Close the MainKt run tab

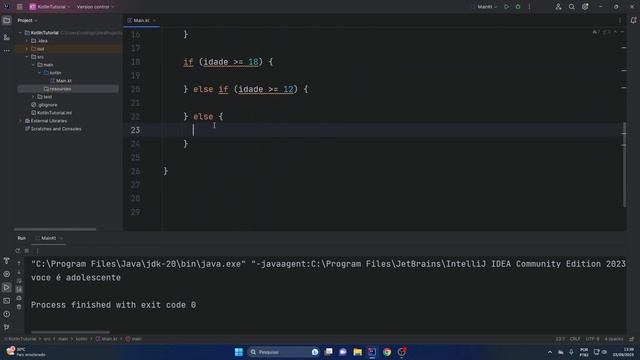[61, 238]
